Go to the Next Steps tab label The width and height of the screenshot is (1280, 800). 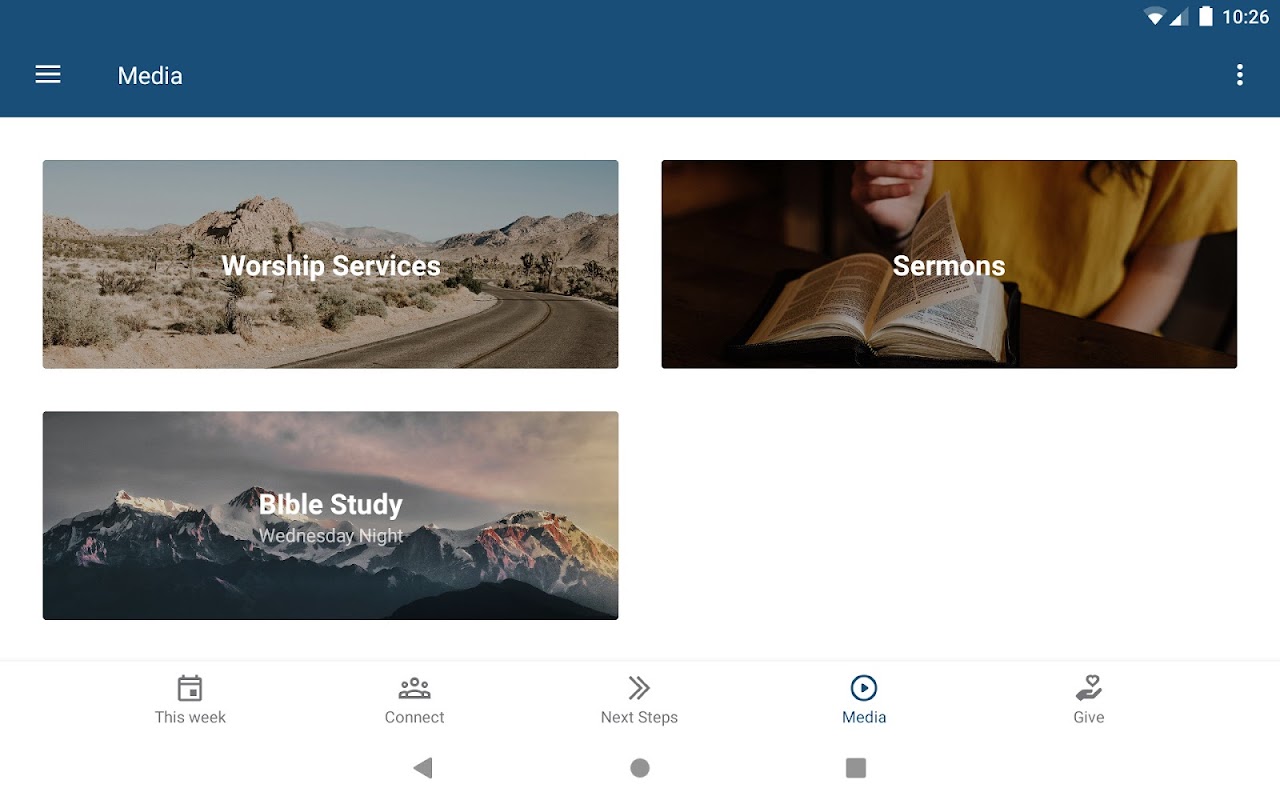pos(639,717)
